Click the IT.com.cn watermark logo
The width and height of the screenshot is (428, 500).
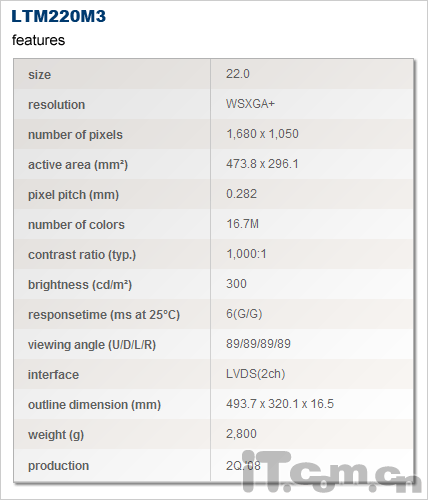click(x=332, y=471)
